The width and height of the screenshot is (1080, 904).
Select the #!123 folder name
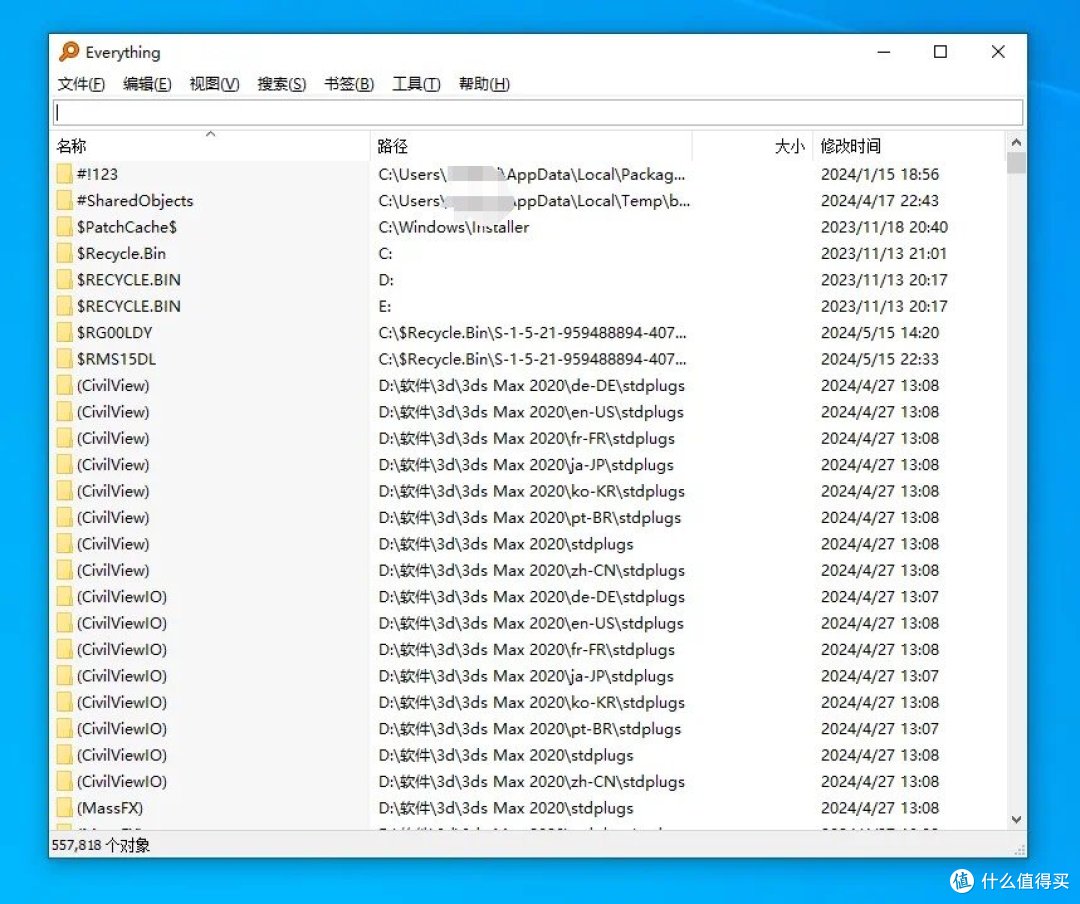[97, 174]
